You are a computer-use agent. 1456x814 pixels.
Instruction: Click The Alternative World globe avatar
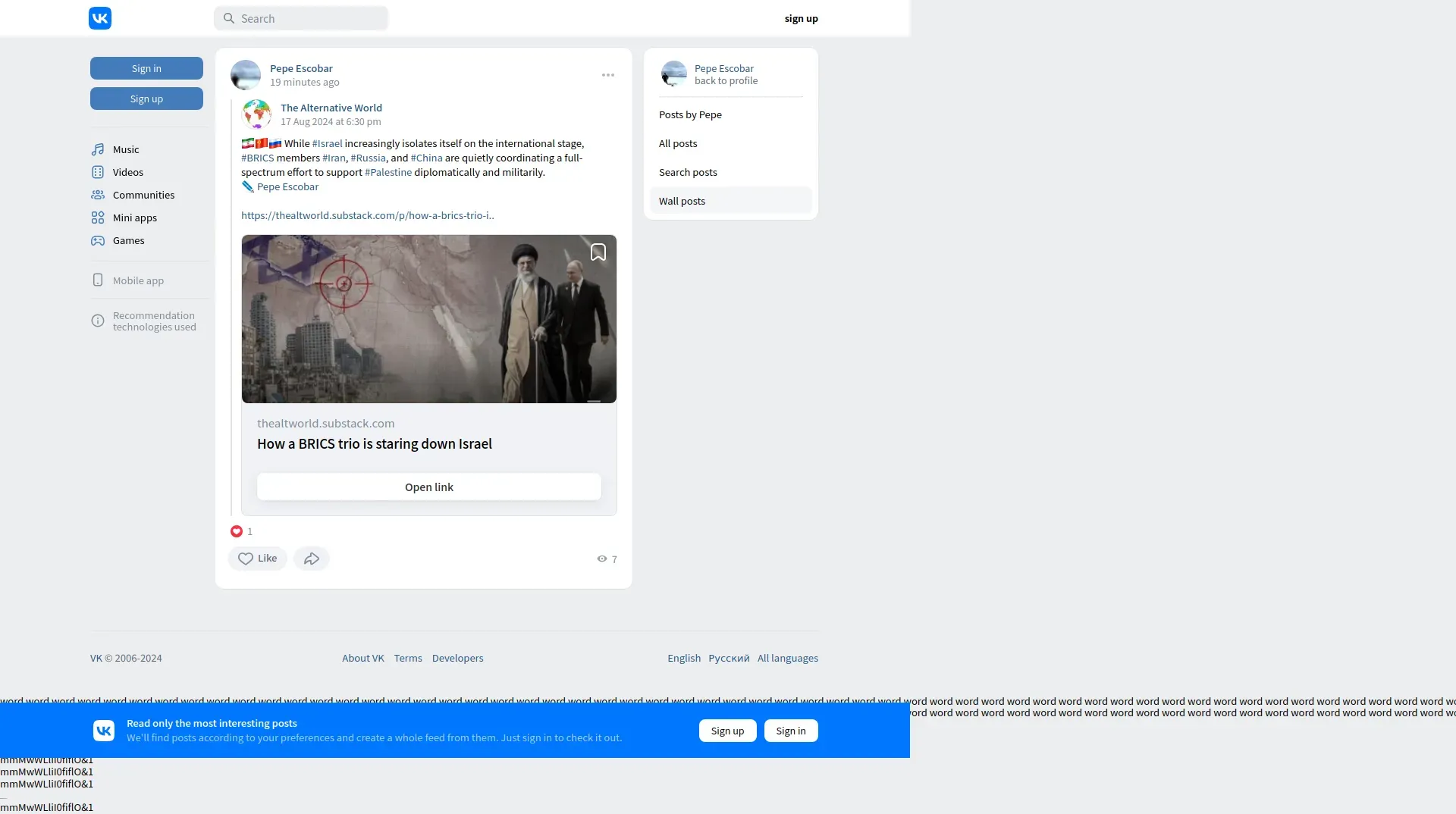pos(256,114)
